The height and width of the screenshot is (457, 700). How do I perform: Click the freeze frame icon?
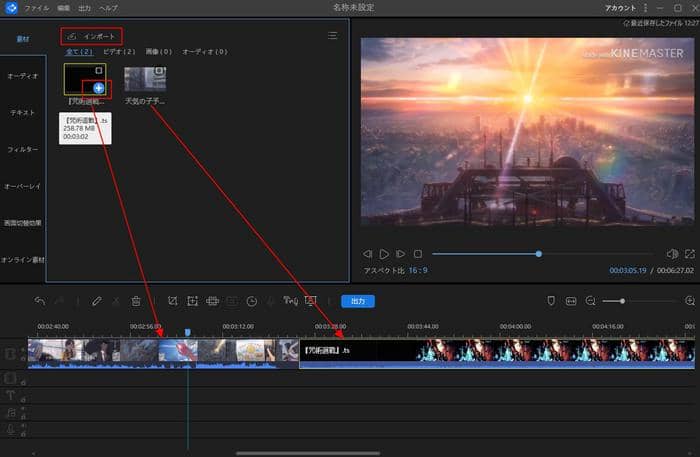pyautogui.click(x=232, y=301)
